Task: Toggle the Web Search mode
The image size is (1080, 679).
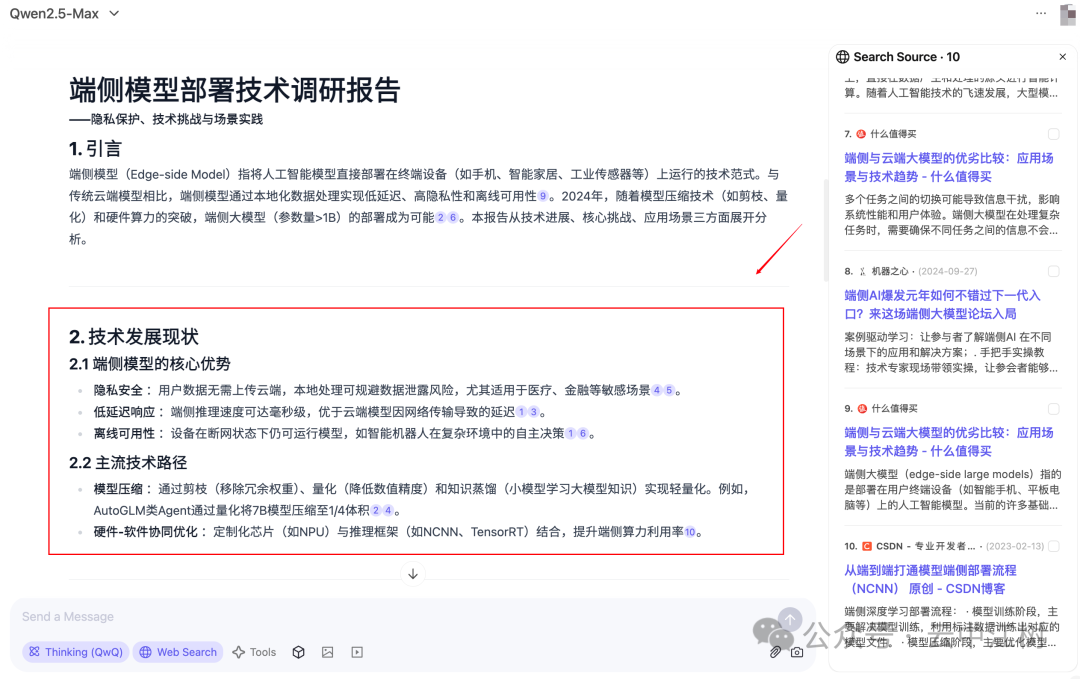Action: [x=178, y=651]
